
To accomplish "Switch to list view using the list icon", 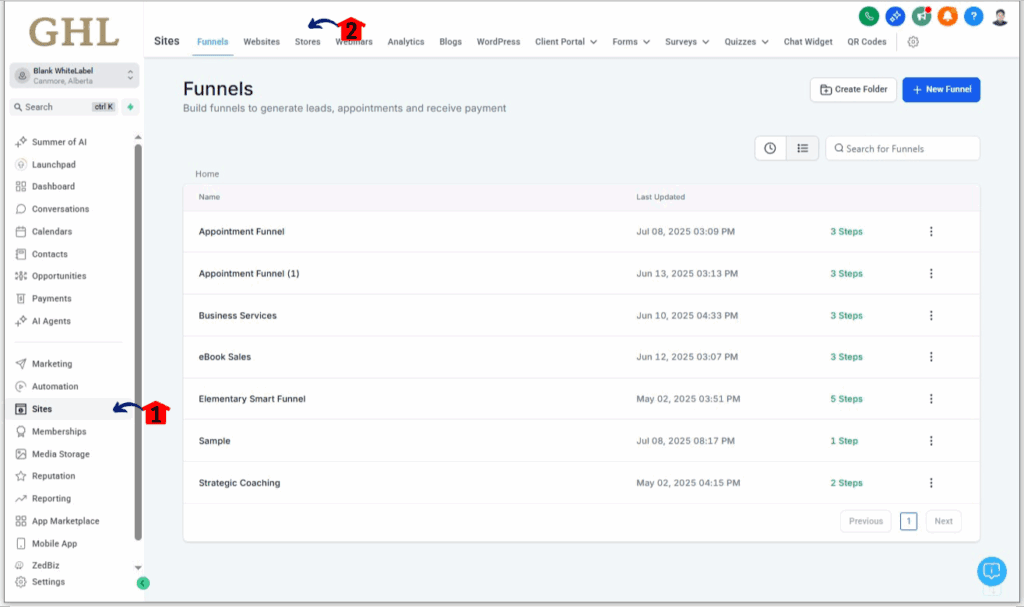I will pyautogui.click(x=802, y=147).
